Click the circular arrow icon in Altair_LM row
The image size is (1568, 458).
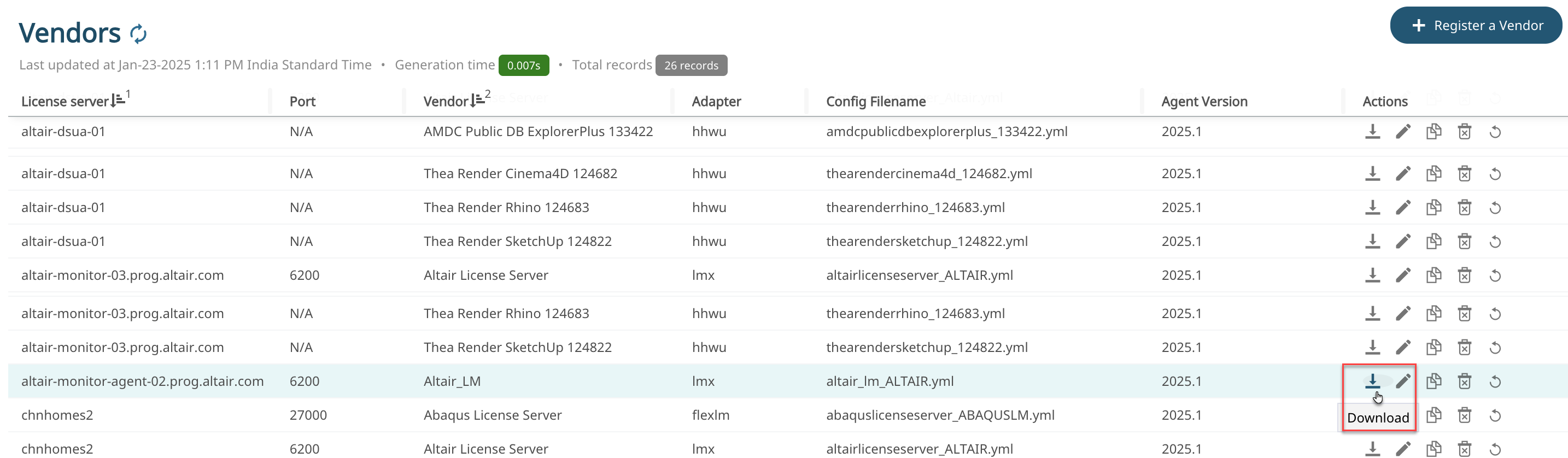click(1495, 381)
